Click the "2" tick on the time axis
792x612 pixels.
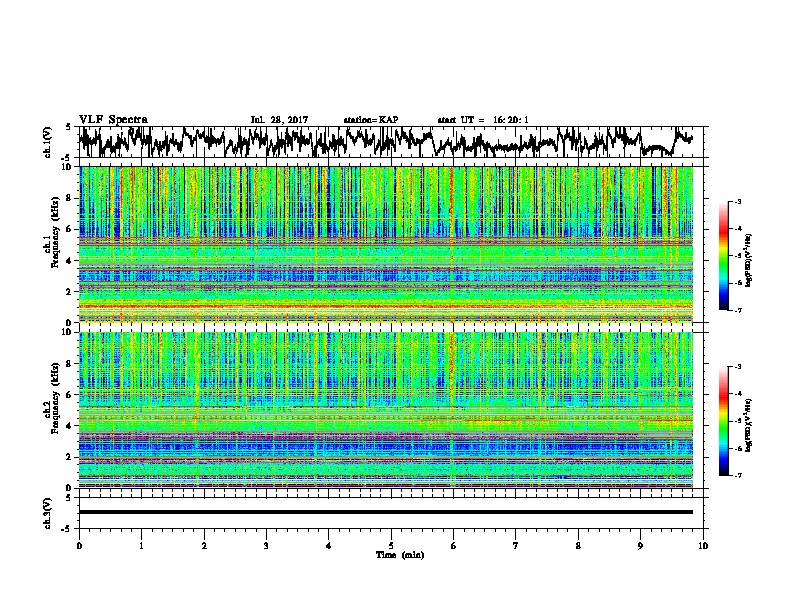tap(204, 546)
